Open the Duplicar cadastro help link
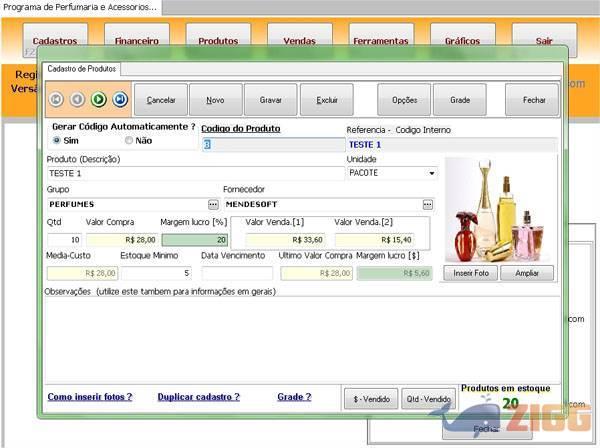This screenshot has width=600, height=448. point(198,397)
